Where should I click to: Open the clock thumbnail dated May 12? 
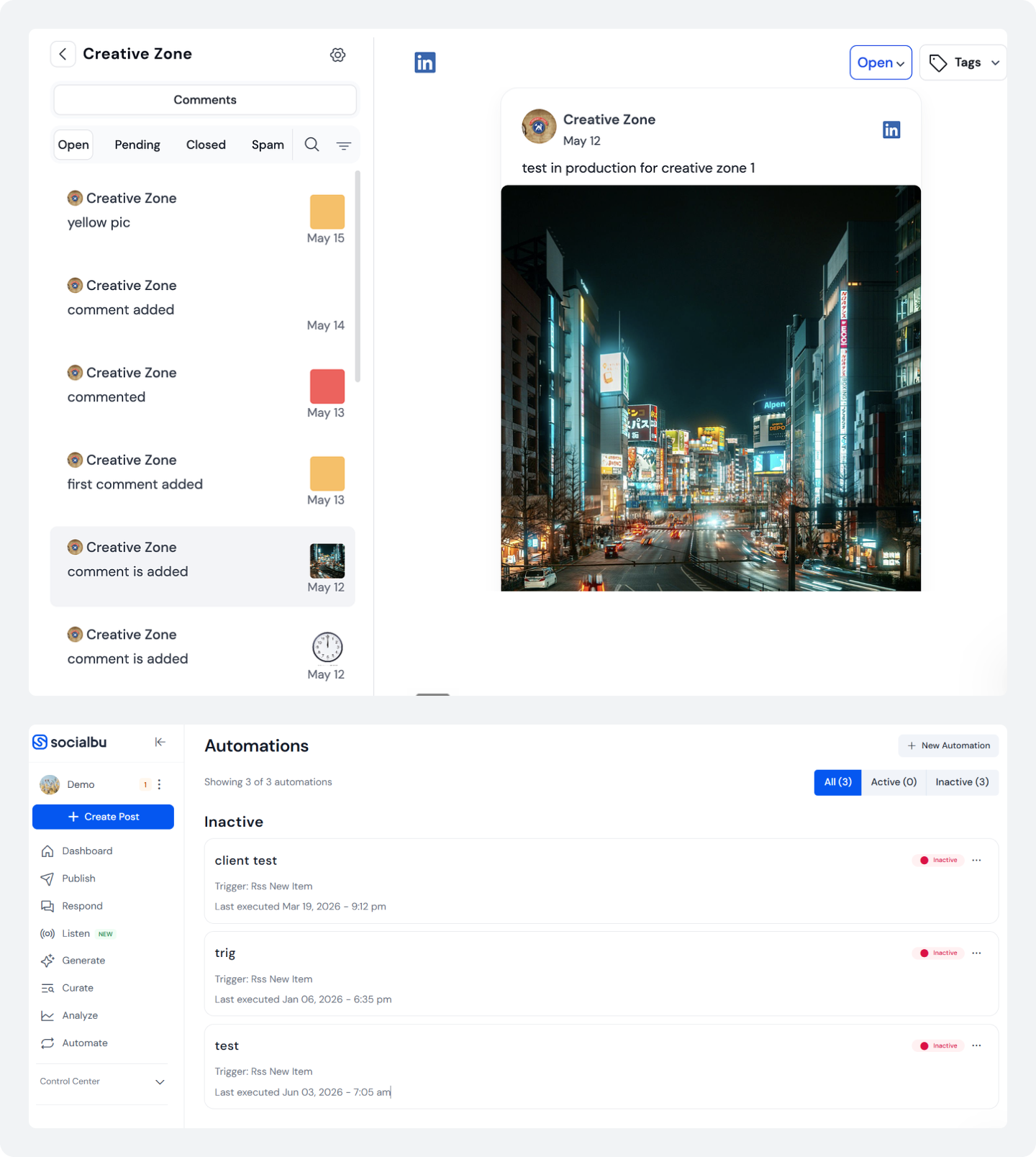tap(327, 648)
